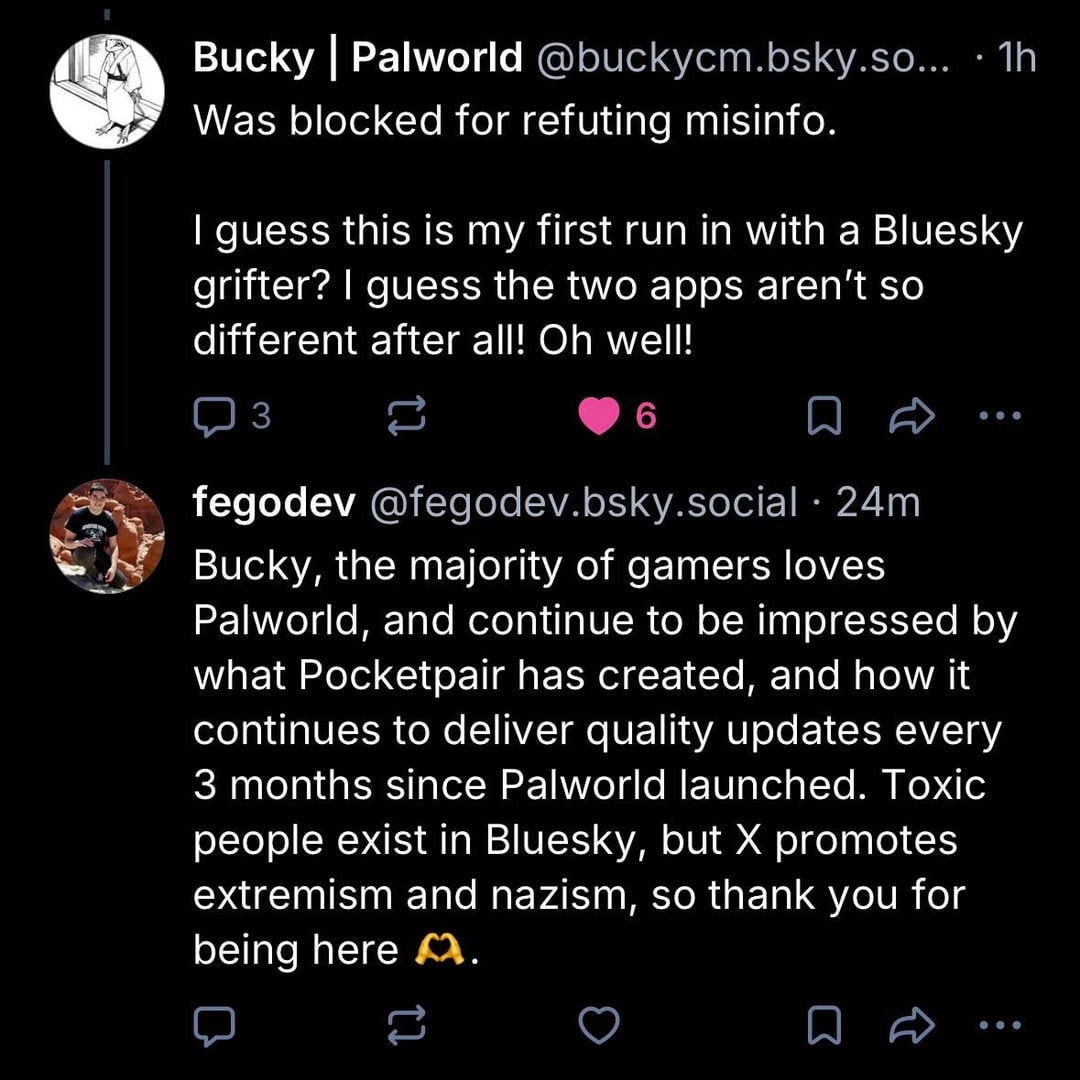Open more options on Bucky's post
This screenshot has width=1080, height=1080.
(x=999, y=416)
